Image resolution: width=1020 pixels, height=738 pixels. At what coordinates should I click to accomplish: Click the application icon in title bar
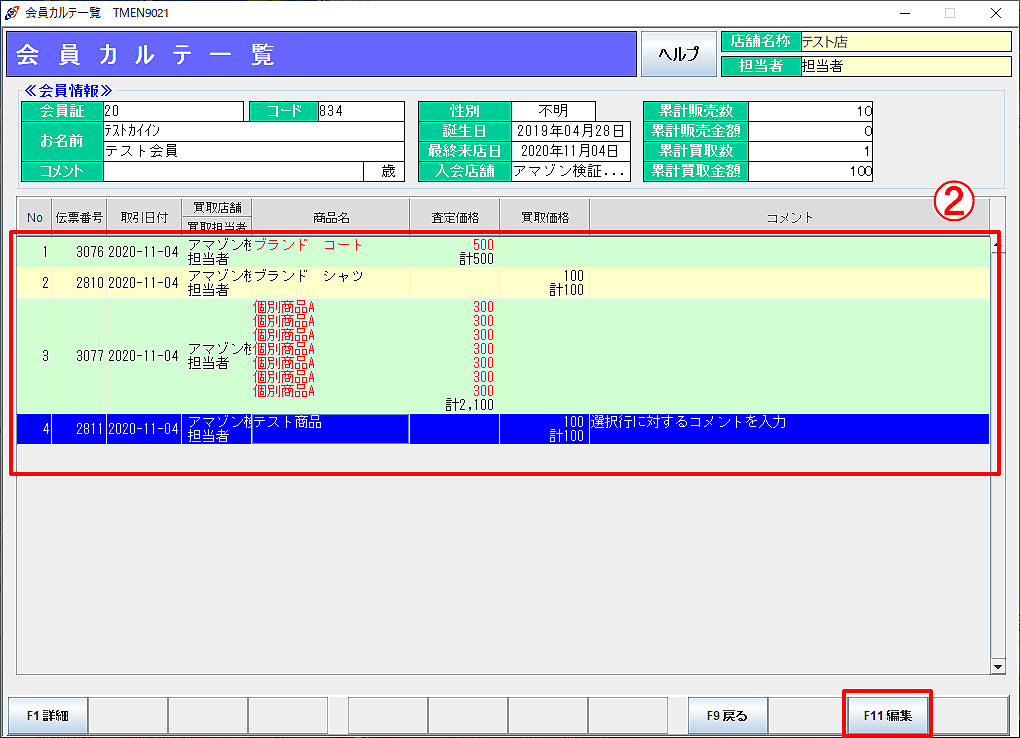pyautogui.click(x=12, y=13)
